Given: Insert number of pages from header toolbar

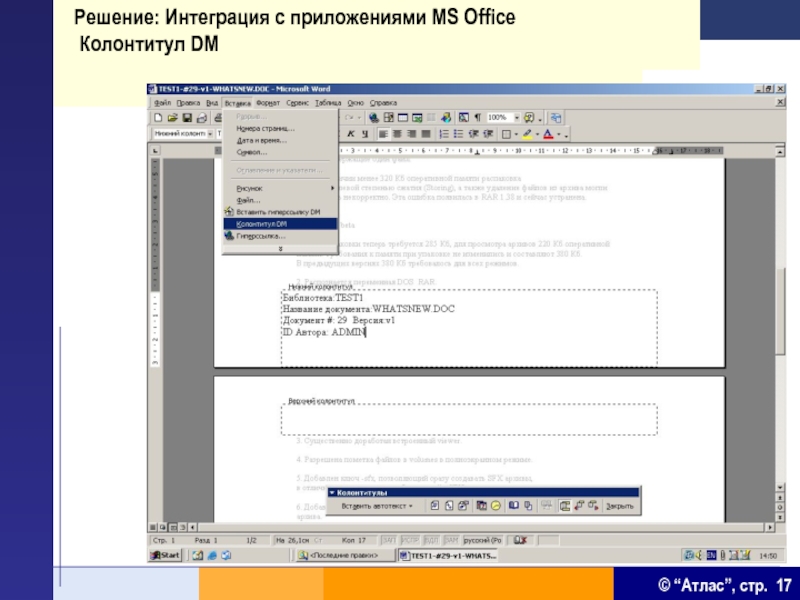Looking at the screenshot, I should click(448, 506).
